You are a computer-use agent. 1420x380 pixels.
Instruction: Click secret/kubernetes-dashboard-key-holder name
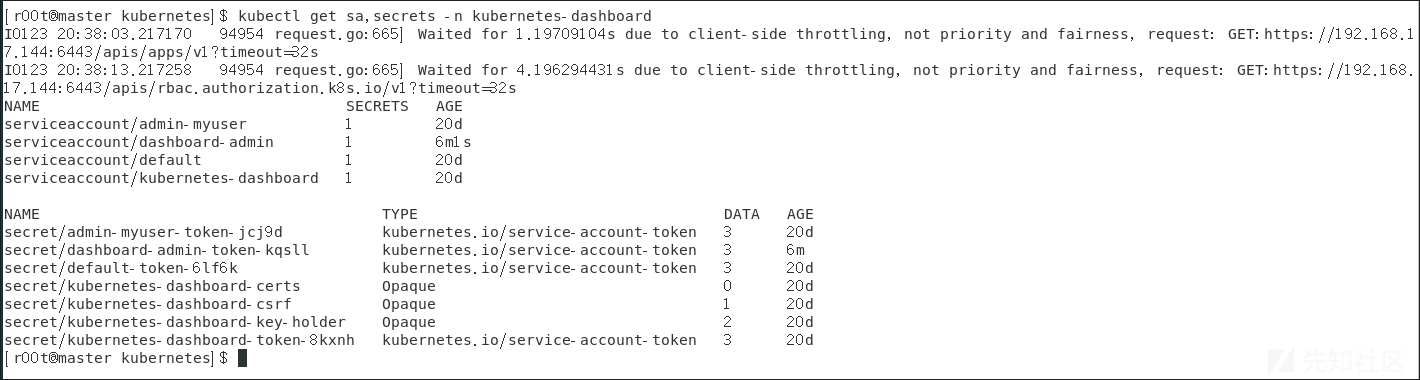(175, 322)
